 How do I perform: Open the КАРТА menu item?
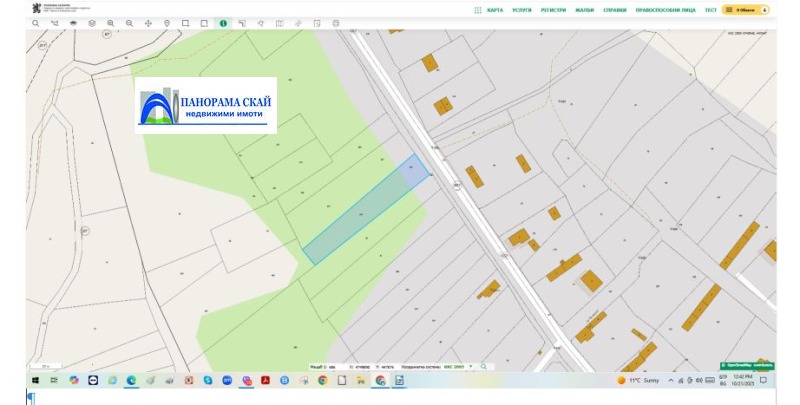(x=494, y=9)
